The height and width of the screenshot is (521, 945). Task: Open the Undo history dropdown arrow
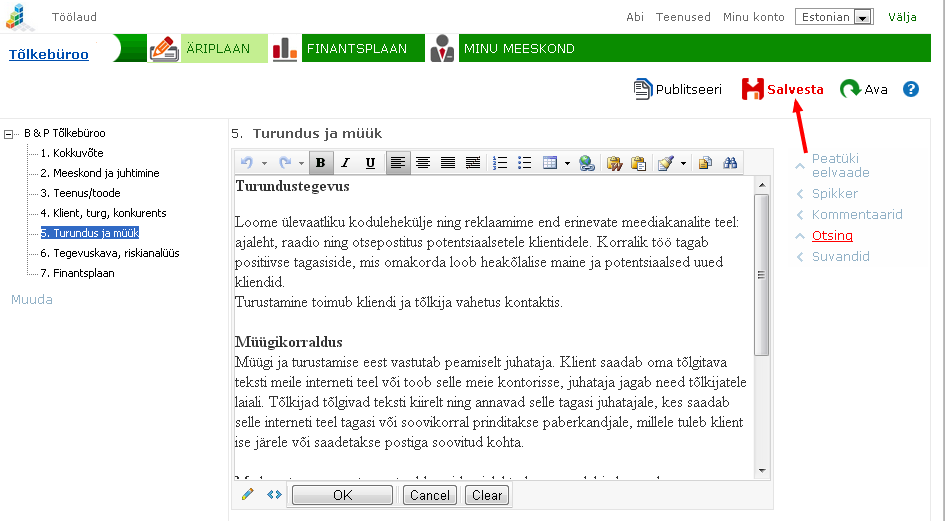pyautogui.click(x=264, y=163)
